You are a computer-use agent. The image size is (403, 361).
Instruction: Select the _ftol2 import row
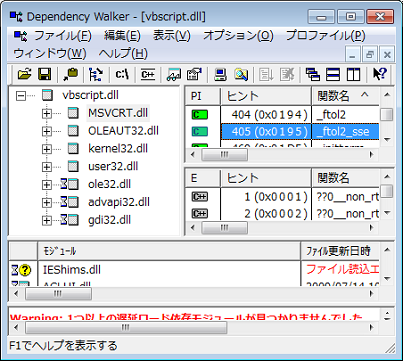click(x=282, y=115)
